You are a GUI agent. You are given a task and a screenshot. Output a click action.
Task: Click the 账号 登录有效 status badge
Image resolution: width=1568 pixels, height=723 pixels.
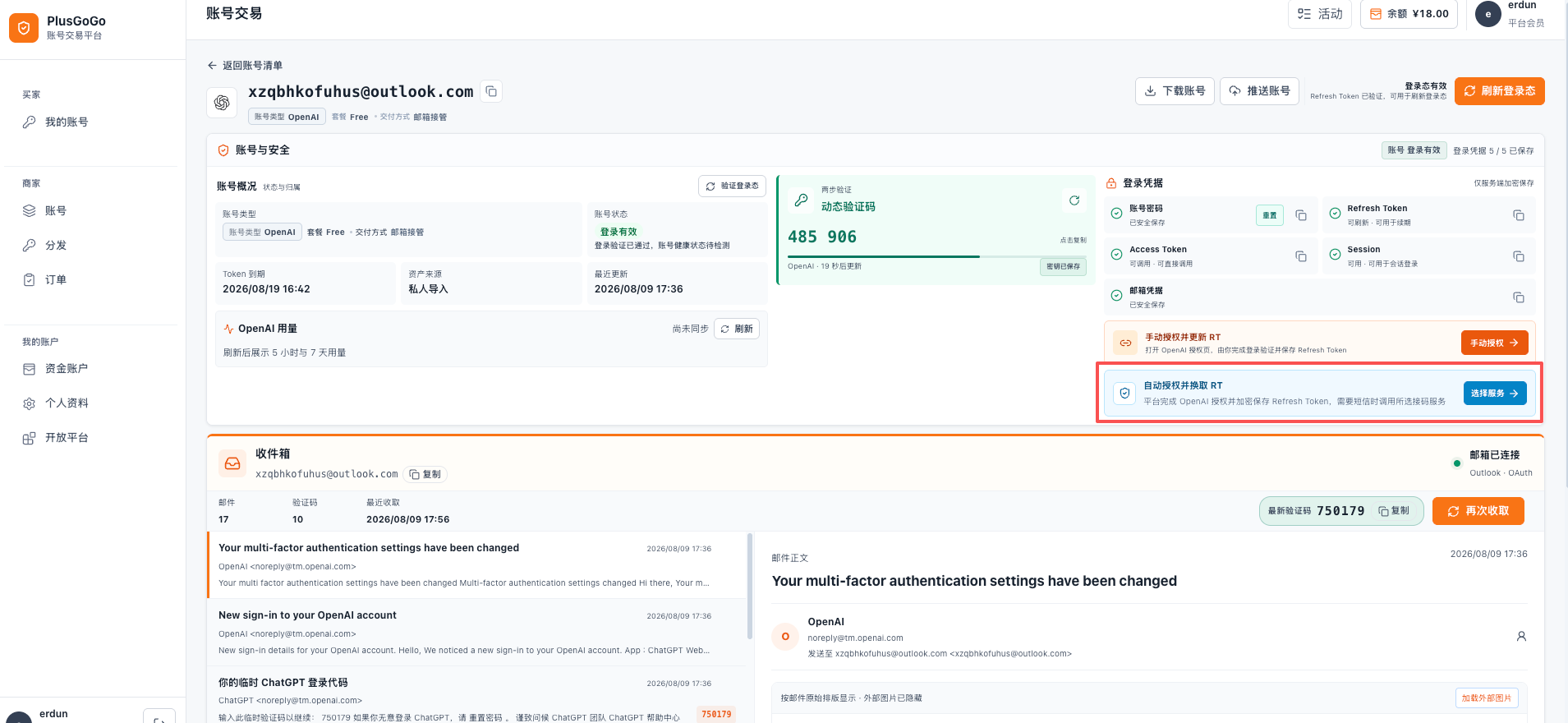coord(1414,150)
